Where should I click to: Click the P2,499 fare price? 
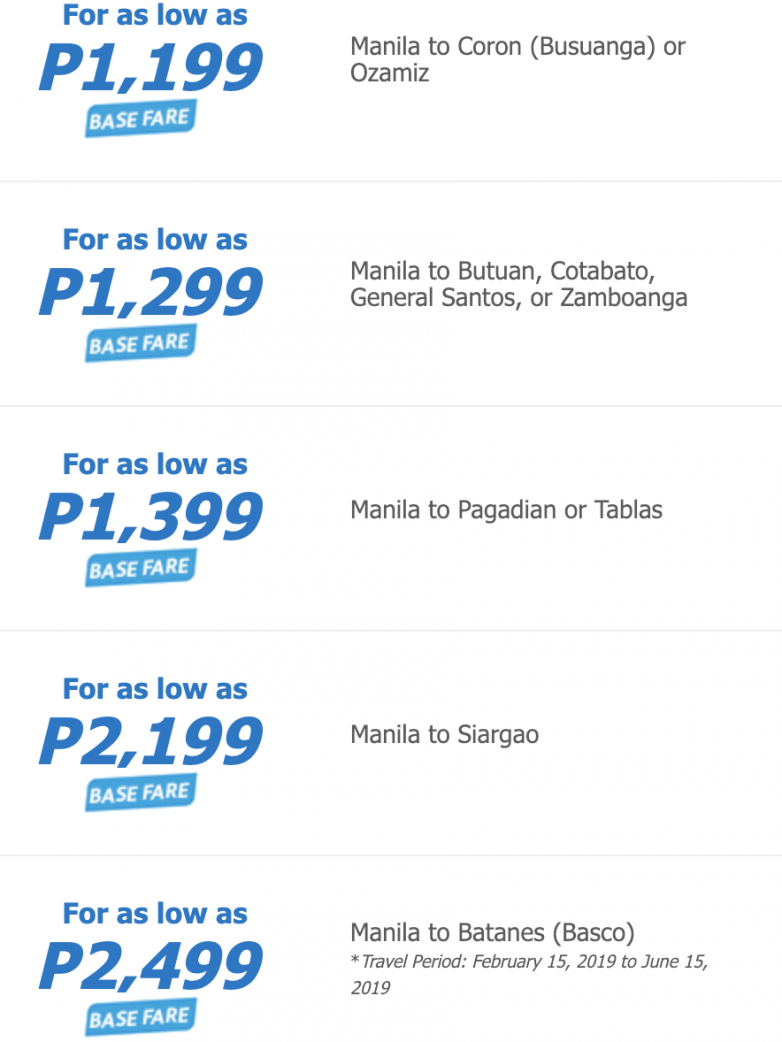[x=151, y=965]
